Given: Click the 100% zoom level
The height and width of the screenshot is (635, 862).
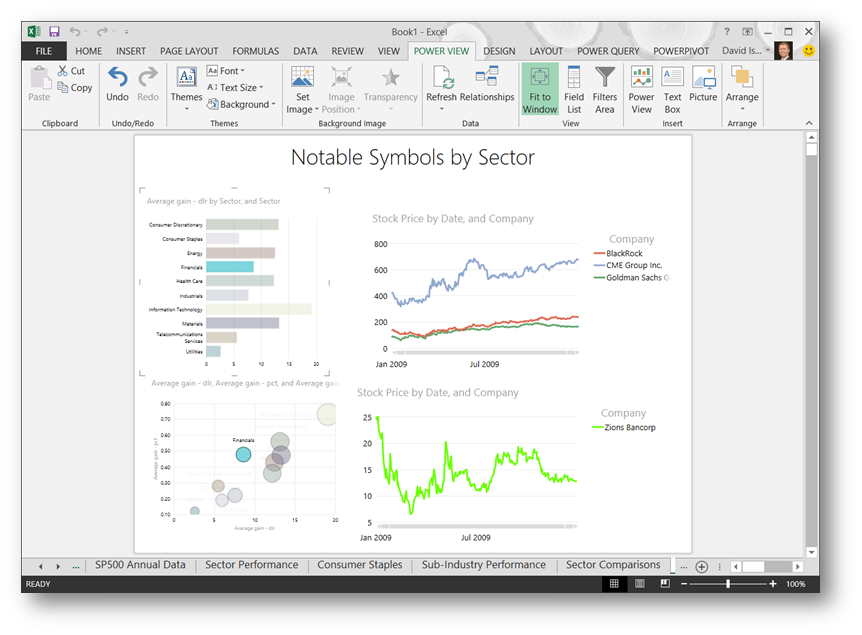Looking at the screenshot, I should coord(795,584).
